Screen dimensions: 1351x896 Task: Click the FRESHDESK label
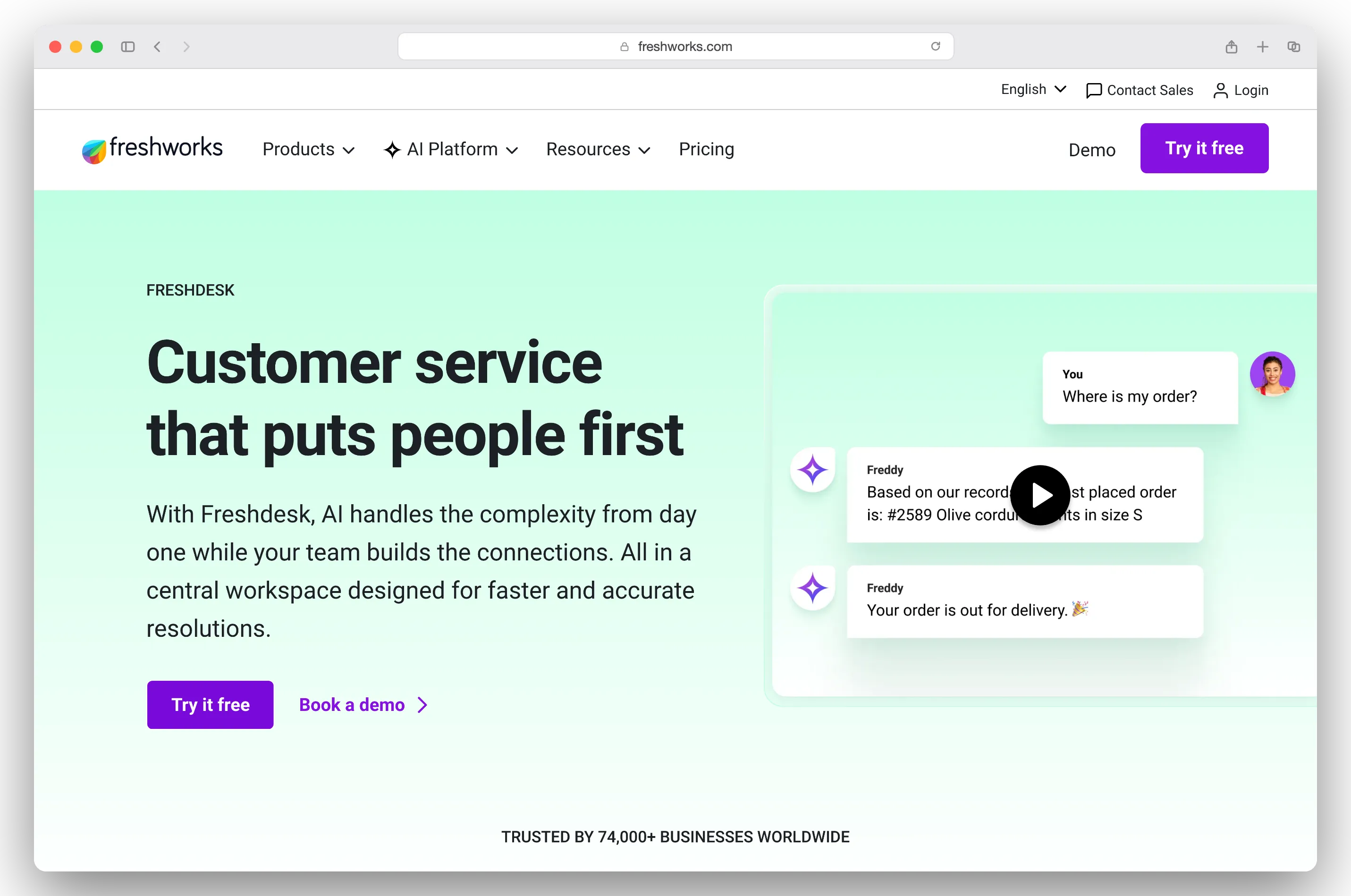190,290
